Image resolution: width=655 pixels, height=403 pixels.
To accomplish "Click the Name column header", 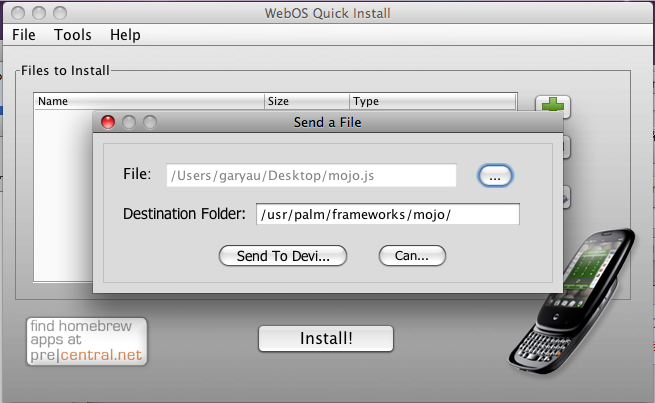I will pos(149,101).
